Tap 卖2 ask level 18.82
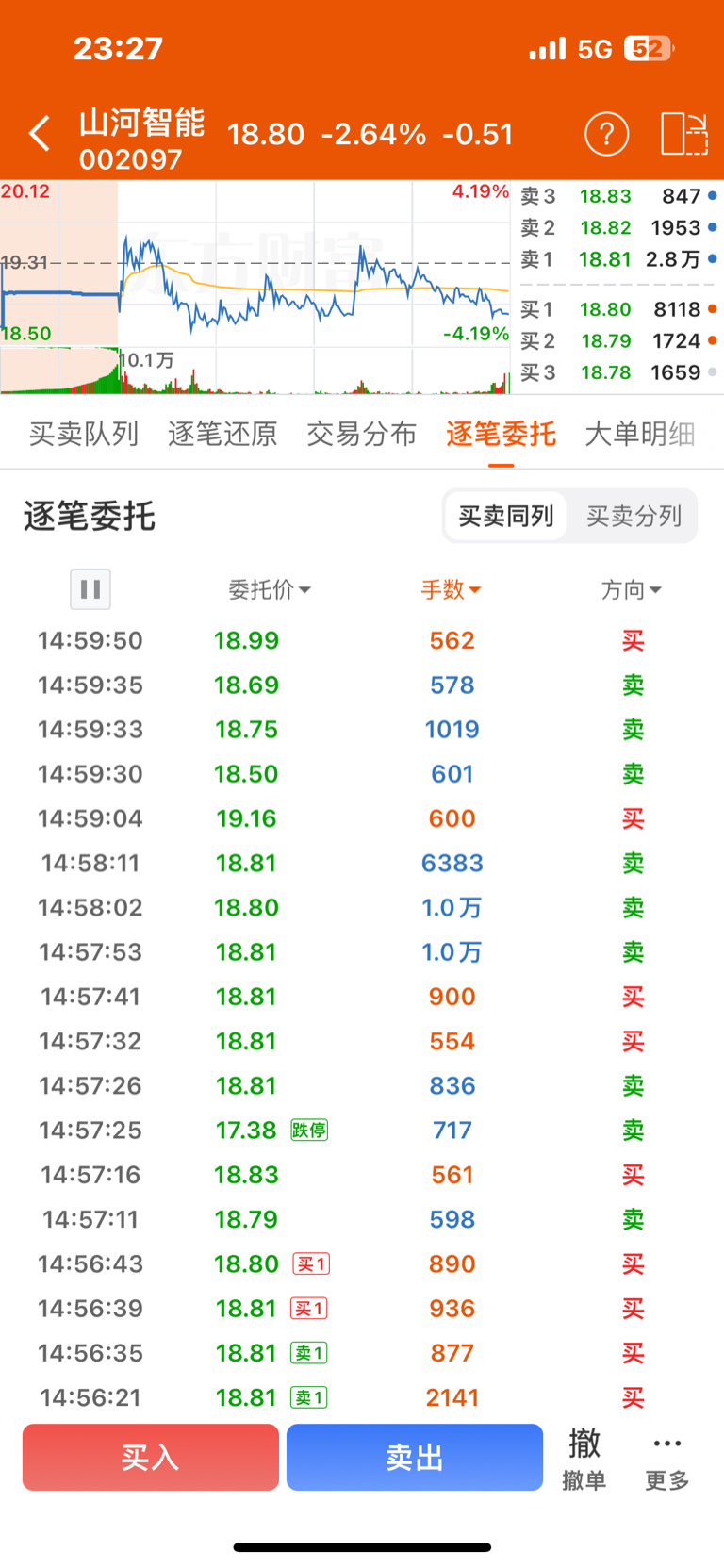The width and height of the screenshot is (724, 1568). (618, 227)
